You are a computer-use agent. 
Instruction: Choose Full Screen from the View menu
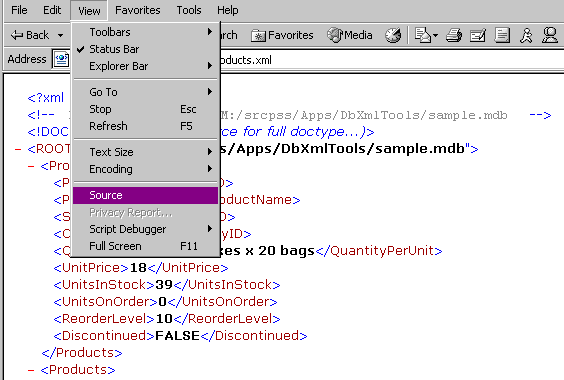point(146,246)
